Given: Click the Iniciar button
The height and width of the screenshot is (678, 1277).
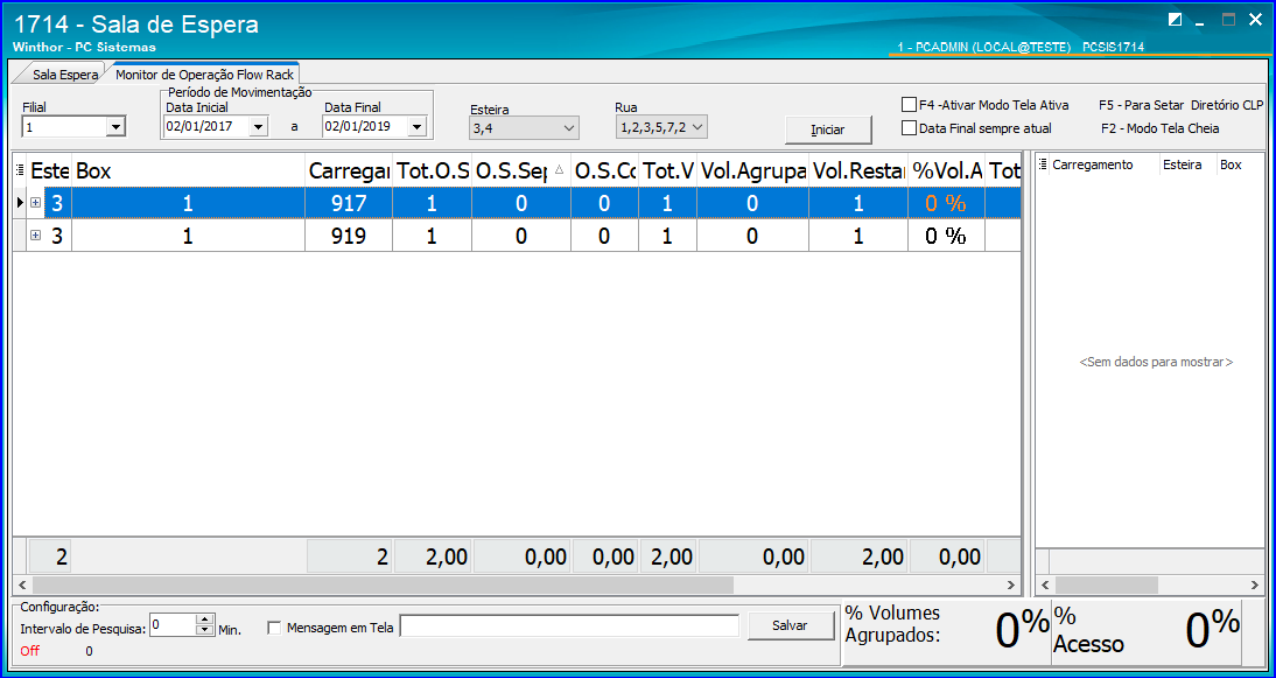Looking at the screenshot, I should [828, 130].
